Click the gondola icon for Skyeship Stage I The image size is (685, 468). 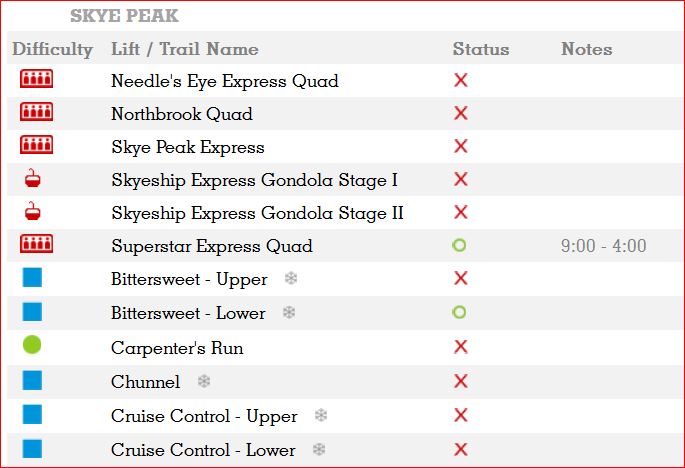point(33,178)
